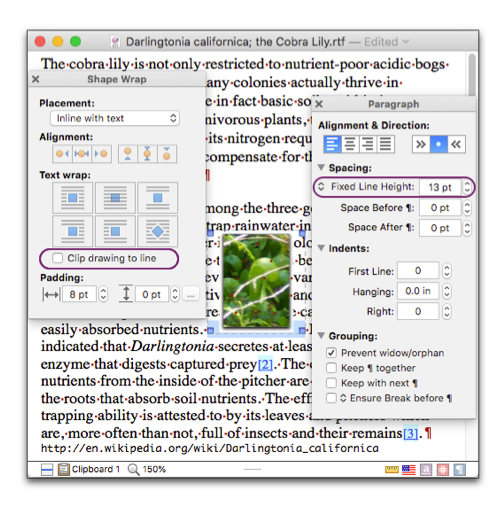Viewport: 504px width, 506px height.
Task: Click the US flag language icon
Action: click(x=409, y=469)
